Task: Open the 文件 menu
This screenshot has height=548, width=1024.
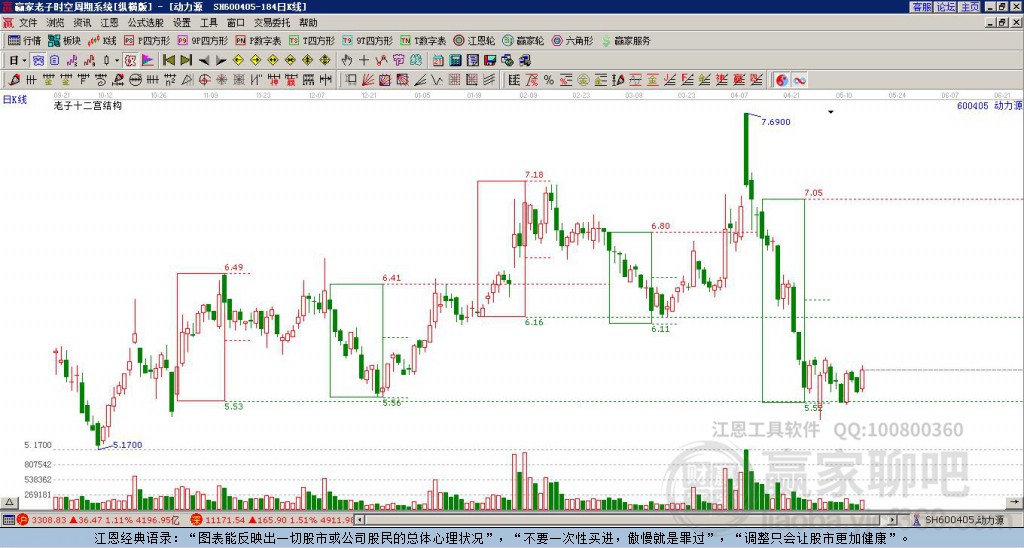Action: coord(28,23)
